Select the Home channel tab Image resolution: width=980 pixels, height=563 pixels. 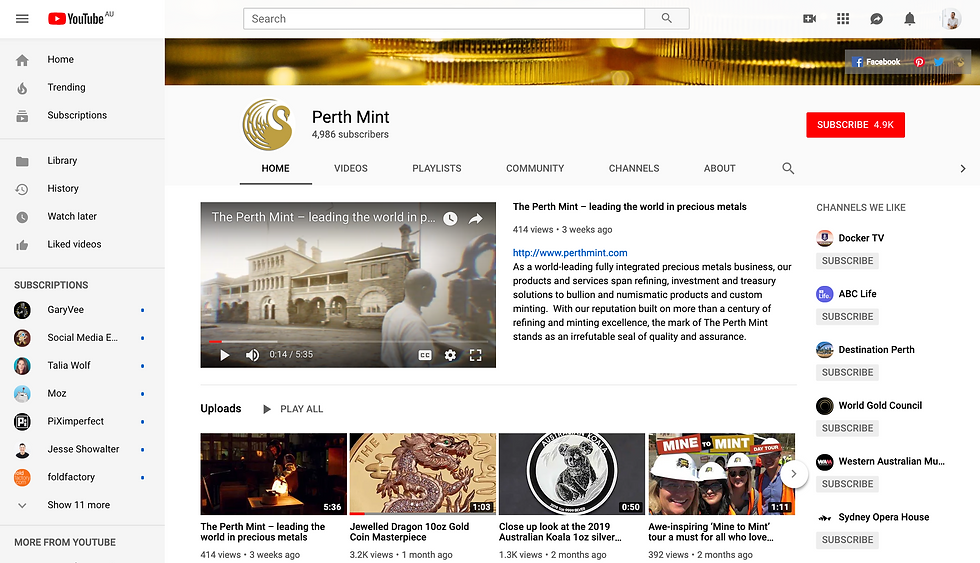coord(276,169)
